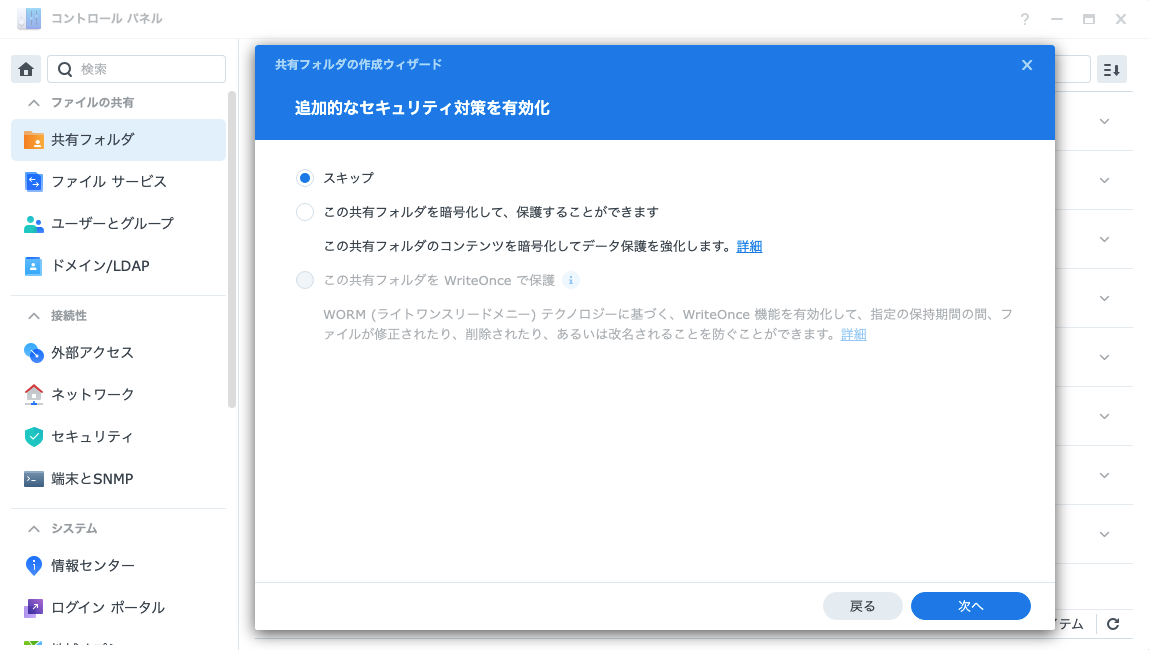Select the スキップ radio option
The height and width of the screenshot is (650, 1149).
[x=305, y=178]
